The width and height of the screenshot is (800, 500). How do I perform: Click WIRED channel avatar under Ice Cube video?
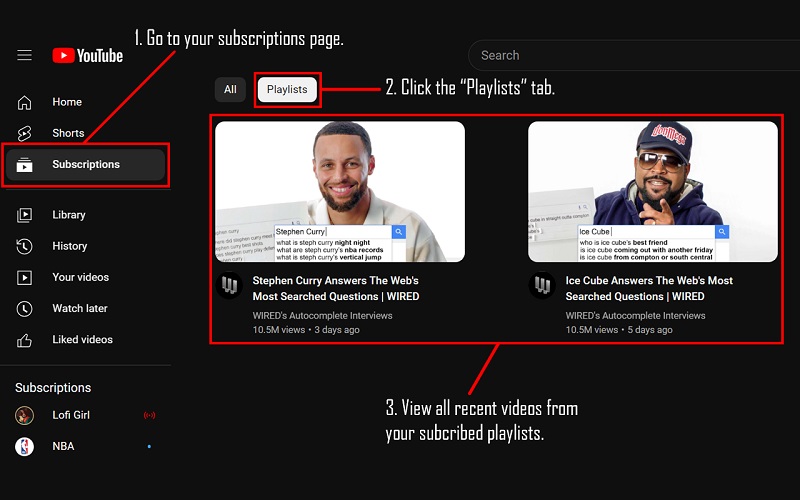click(x=543, y=285)
